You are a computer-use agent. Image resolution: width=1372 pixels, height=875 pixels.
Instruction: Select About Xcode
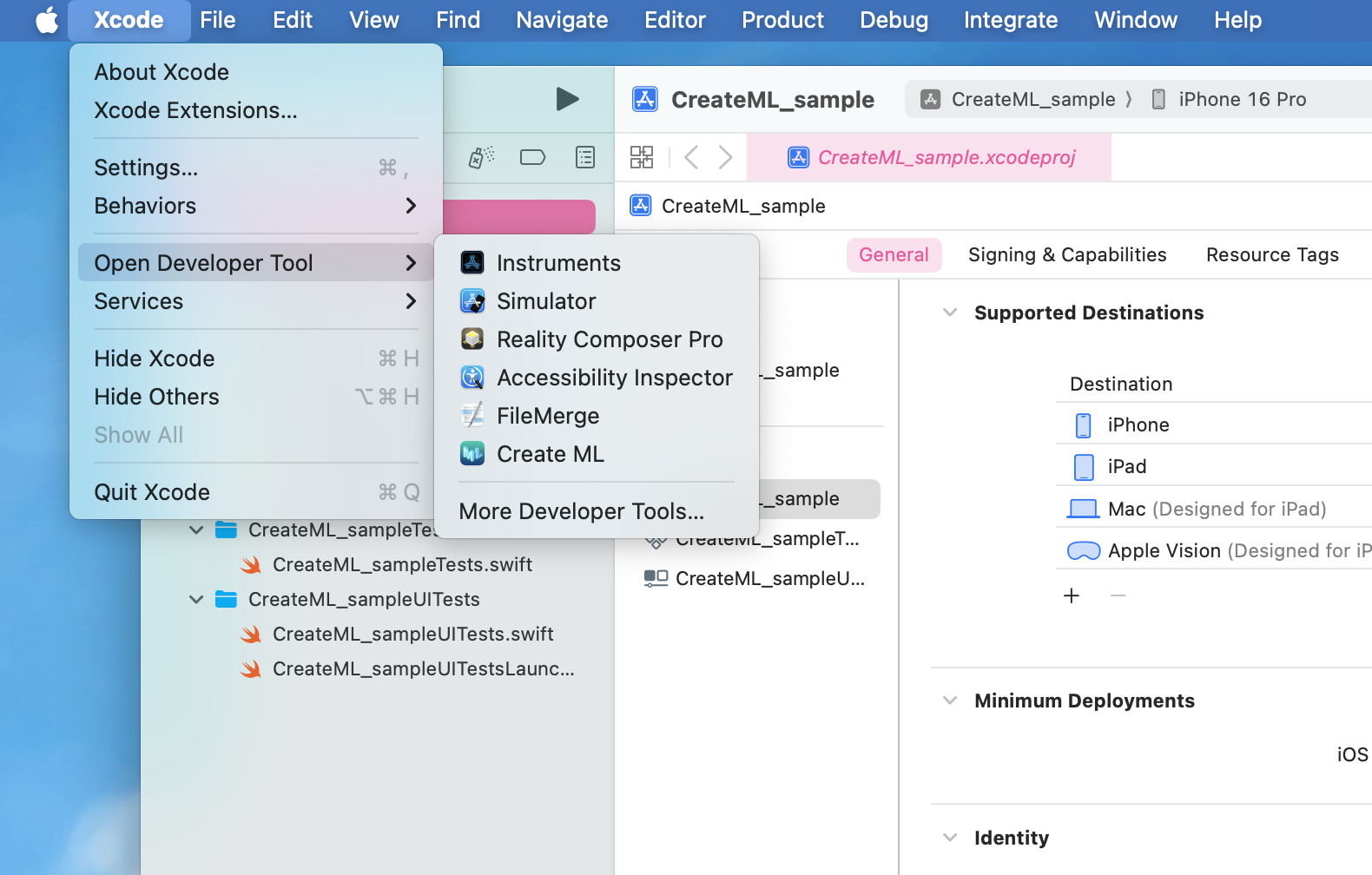tap(256, 72)
